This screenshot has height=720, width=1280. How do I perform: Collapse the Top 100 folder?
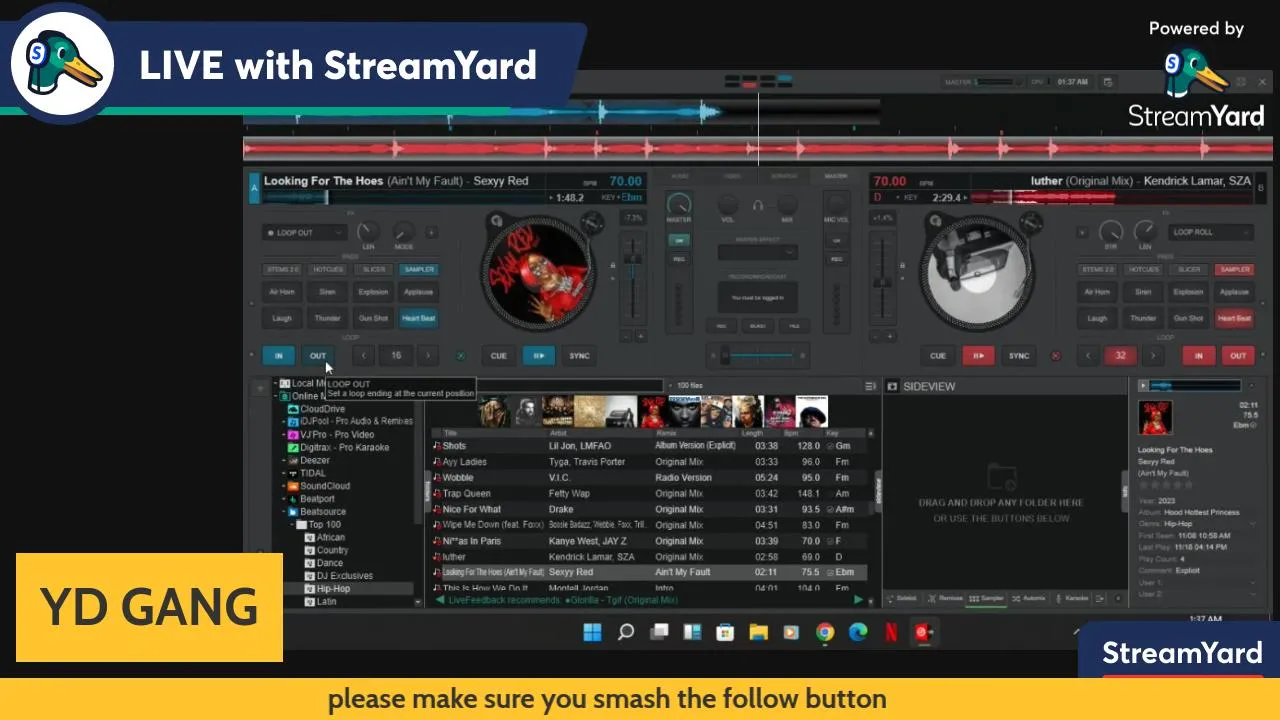(x=293, y=524)
